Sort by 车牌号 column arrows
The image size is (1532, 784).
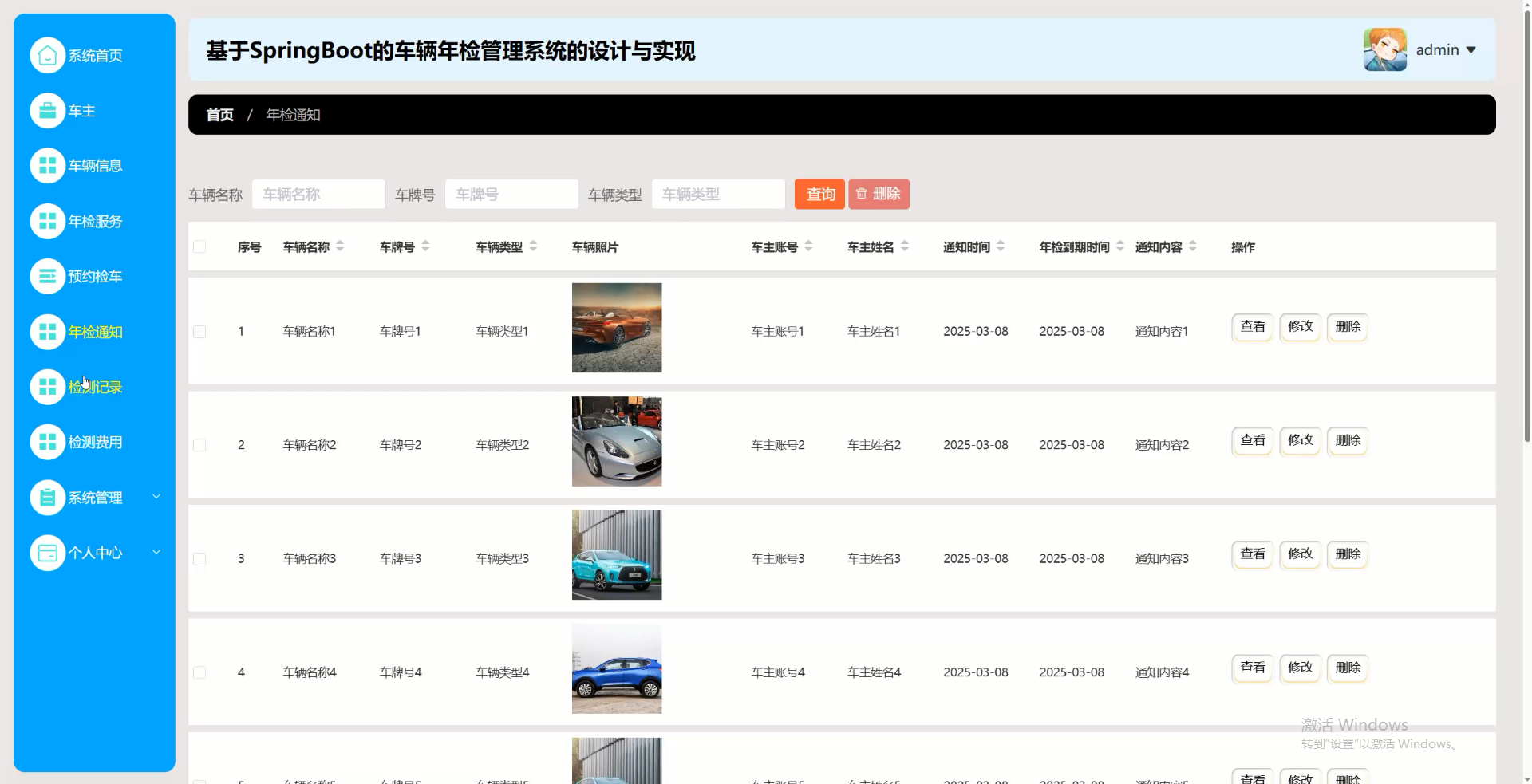425,246
